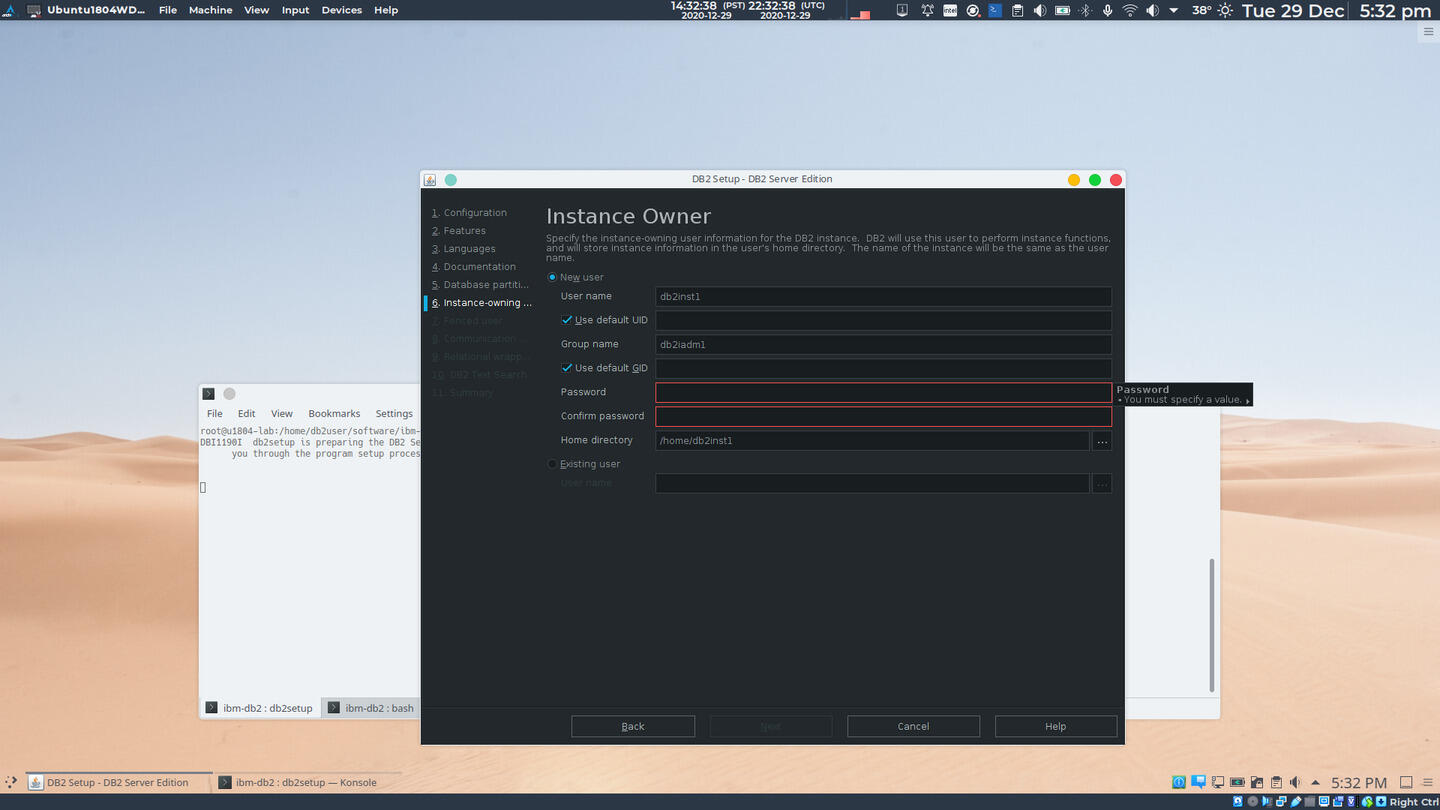1440x810 pixels.
Task: Go to the Features step in sidebar
Action: point(459,231)
